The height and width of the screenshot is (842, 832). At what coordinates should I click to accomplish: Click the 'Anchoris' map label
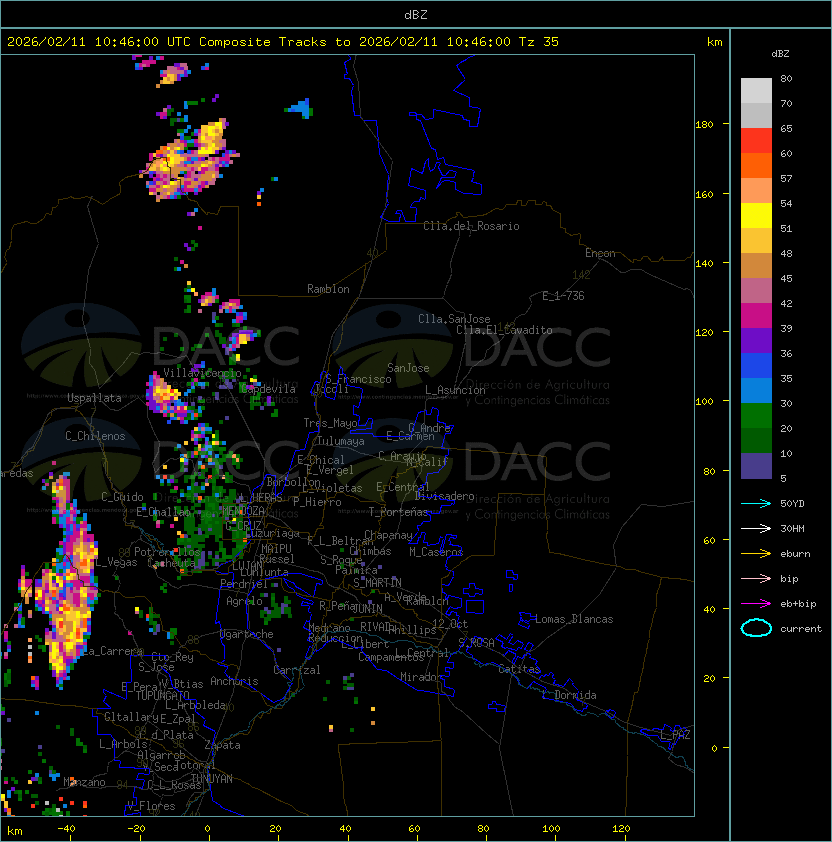(x=234, y=681)
